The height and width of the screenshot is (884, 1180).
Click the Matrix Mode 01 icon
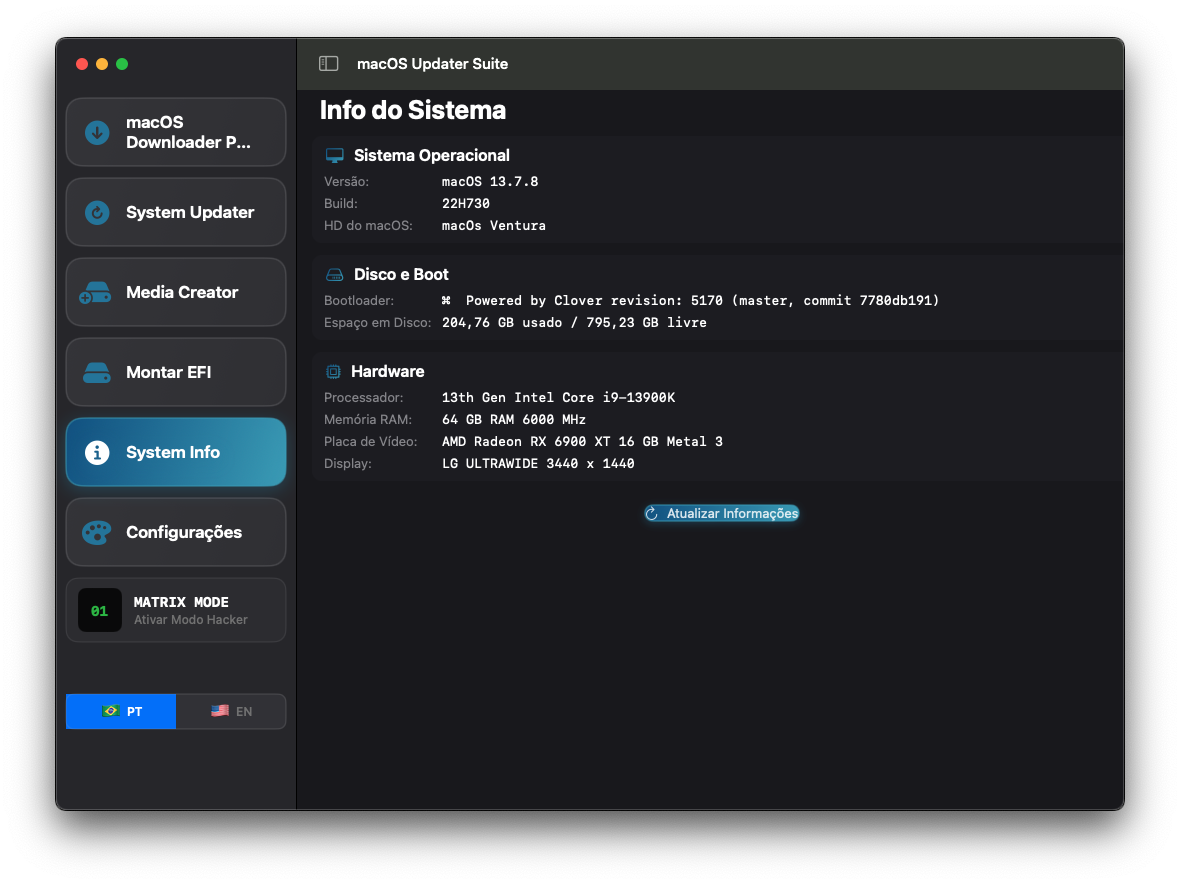click(100, 610)
